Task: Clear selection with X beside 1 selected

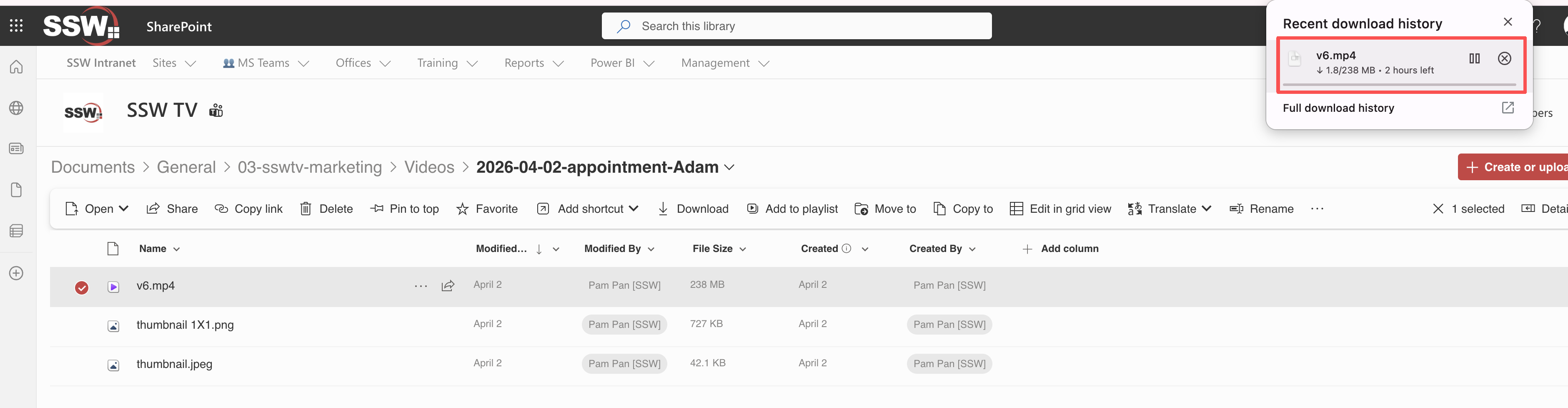Action: click(x=1438, y=209)
